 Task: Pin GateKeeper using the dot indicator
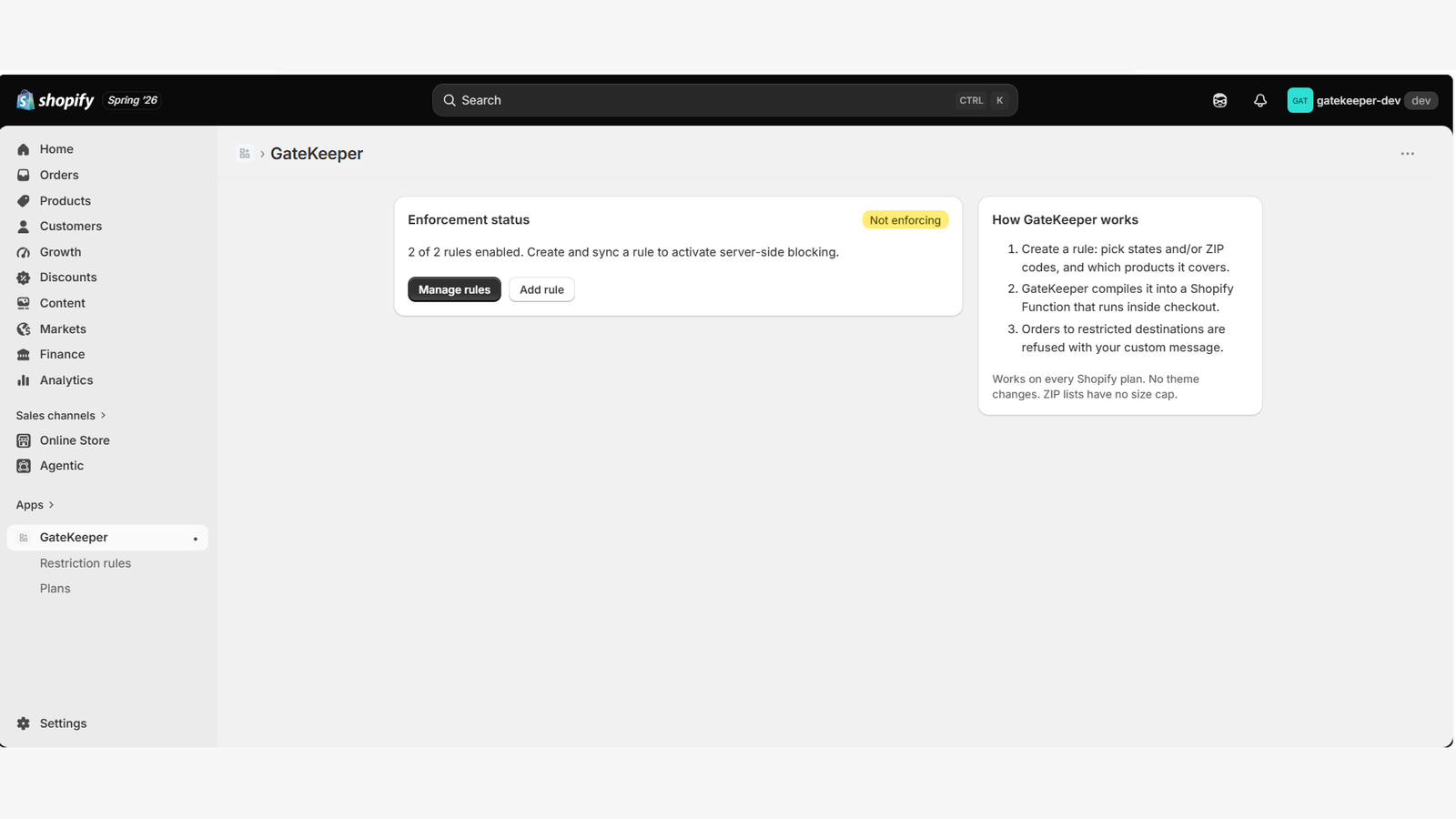[x=195, y=539]
